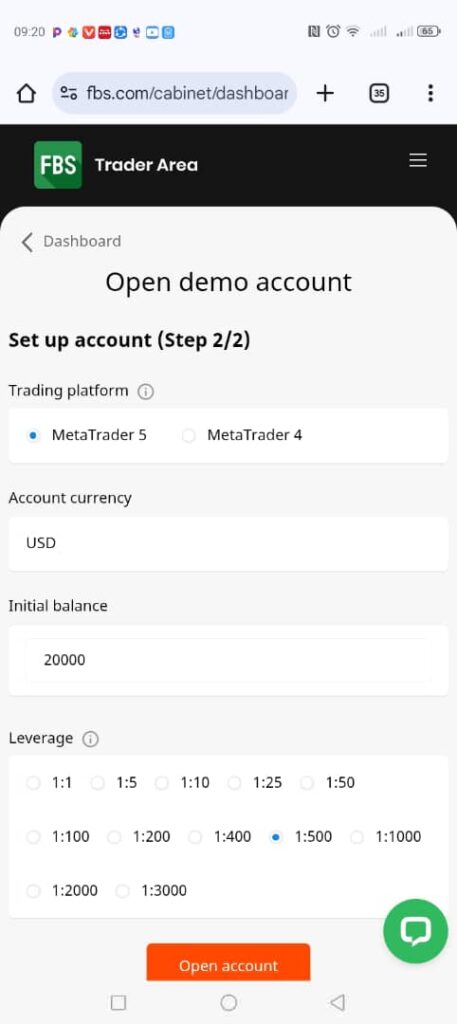Open the Account currency USD dropdown

(x=228, y=543)
